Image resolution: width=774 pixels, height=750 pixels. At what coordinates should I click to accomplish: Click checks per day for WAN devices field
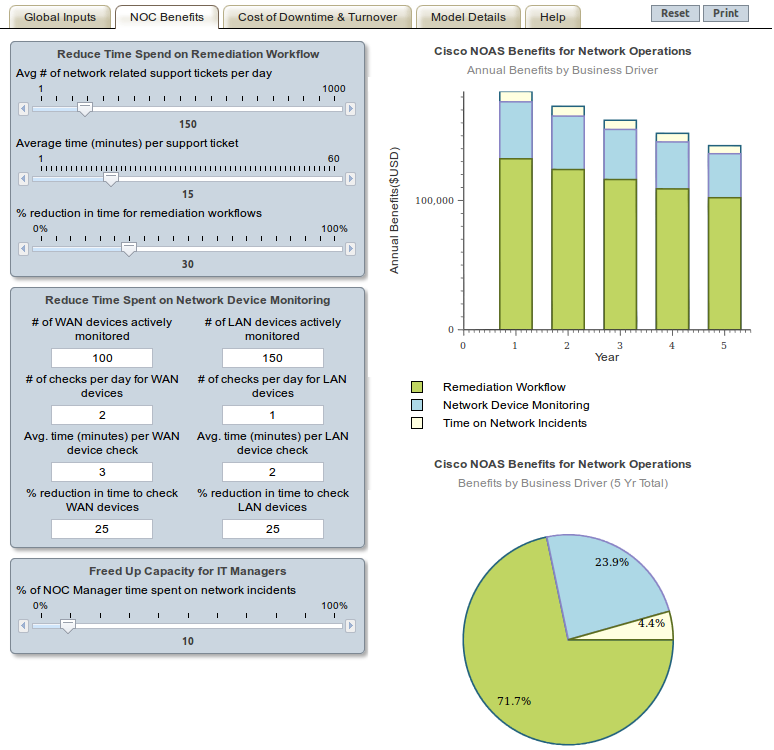point(102,415)
